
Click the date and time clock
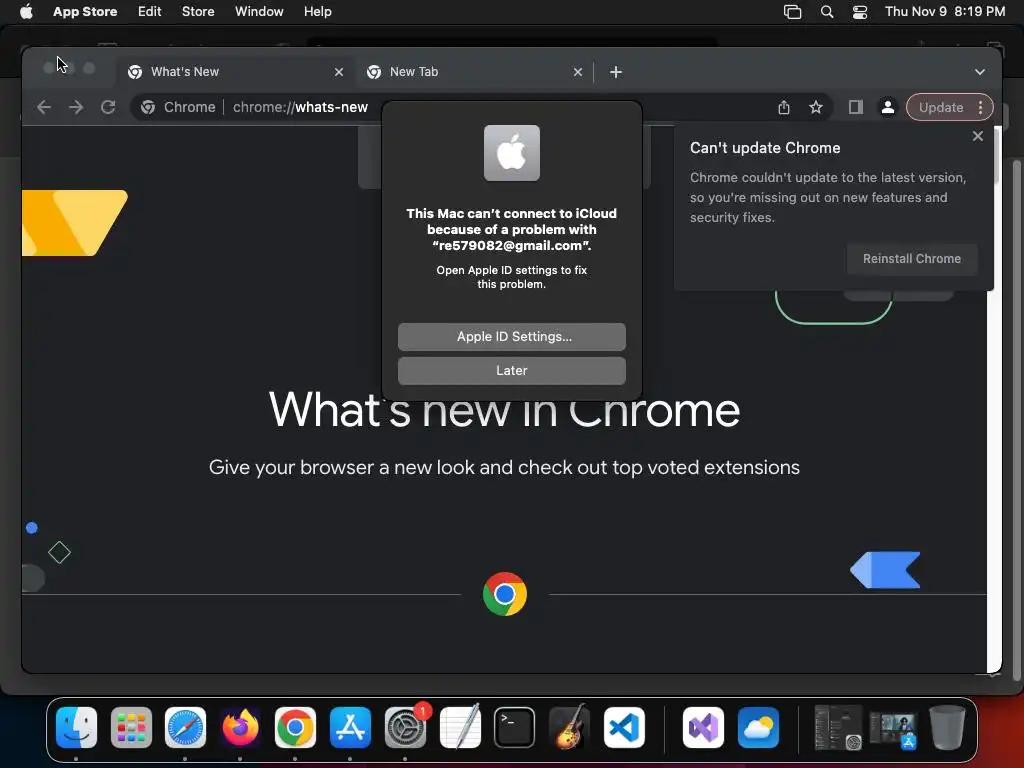click(945, 11)
